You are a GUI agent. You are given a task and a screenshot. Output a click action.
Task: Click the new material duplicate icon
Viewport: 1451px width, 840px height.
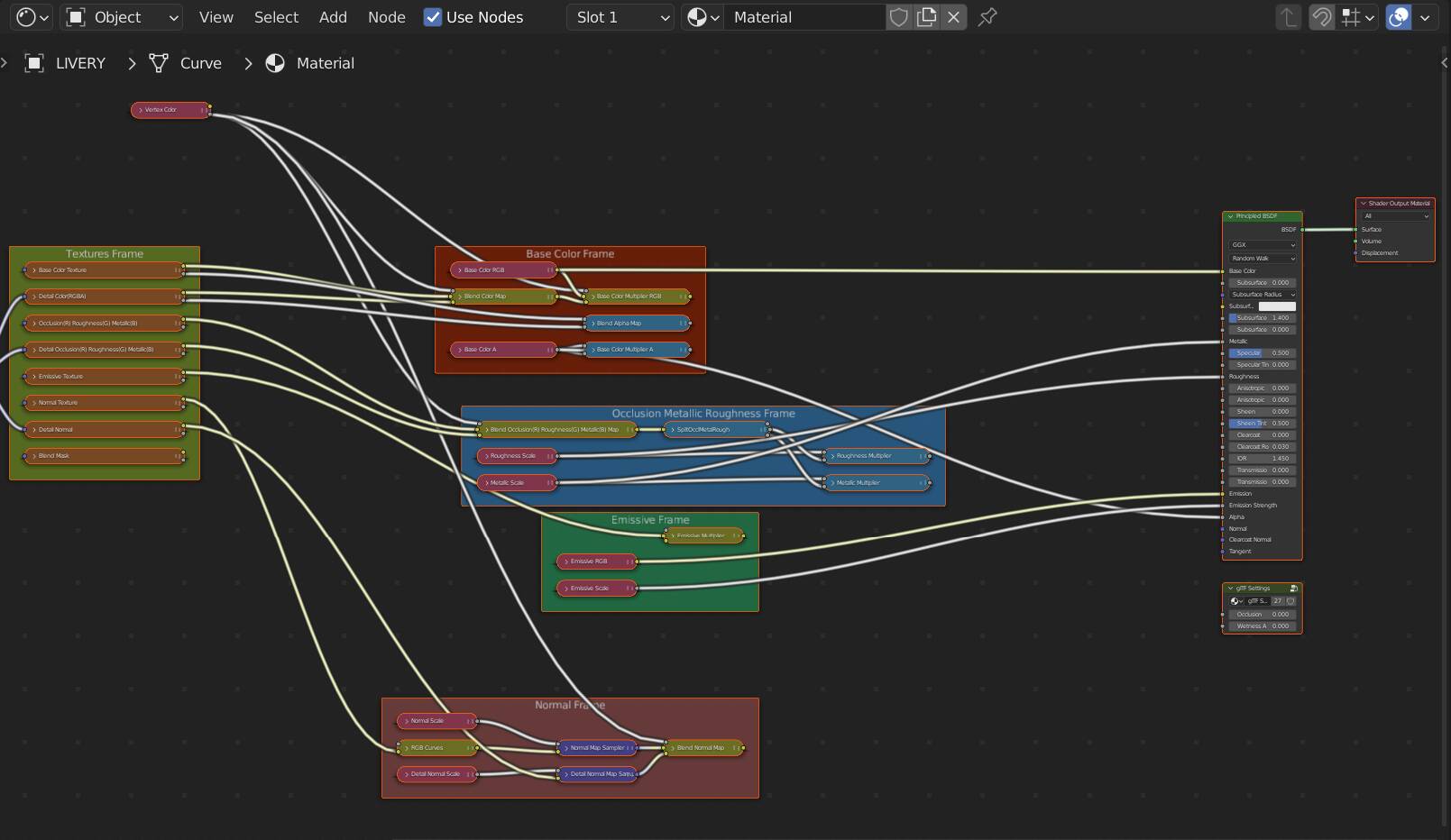pyautogui.click(x=926, y=17)
